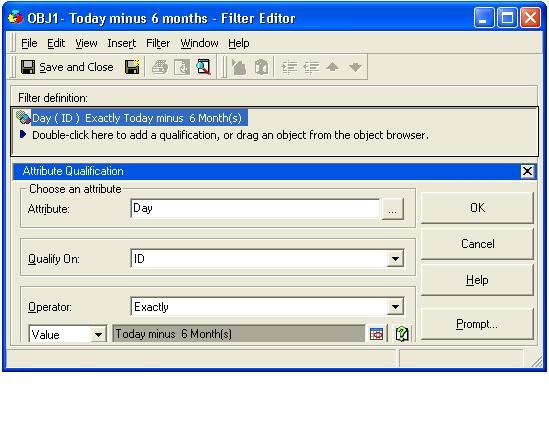Click the OK button
This screenshot has height=445, width=549.
[477, 208]
